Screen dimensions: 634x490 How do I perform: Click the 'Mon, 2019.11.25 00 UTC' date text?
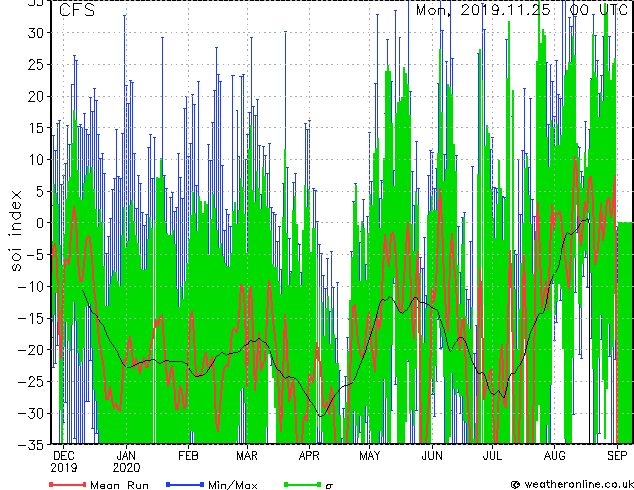[522, 10]
